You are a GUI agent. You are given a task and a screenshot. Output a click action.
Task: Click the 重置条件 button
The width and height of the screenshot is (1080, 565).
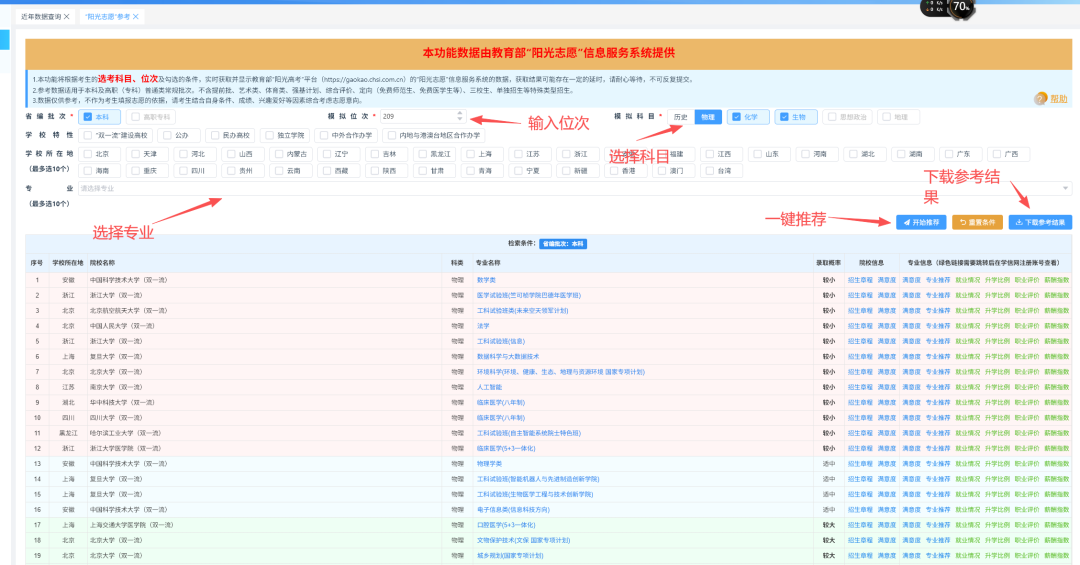[x=977, y=222]
